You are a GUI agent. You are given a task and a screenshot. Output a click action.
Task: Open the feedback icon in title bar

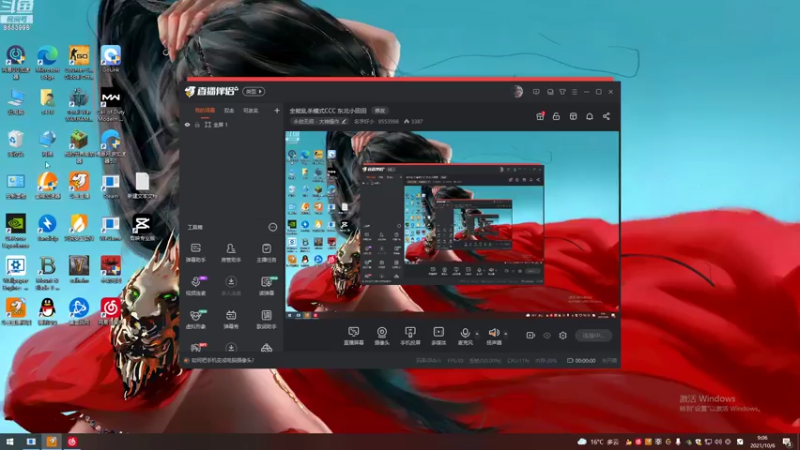[x=550, y=92]
